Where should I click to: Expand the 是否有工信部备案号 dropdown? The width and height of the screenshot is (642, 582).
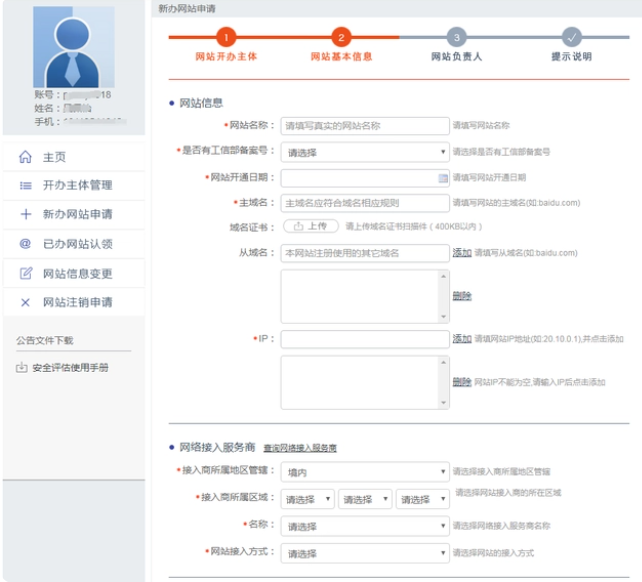click(364, 152)
